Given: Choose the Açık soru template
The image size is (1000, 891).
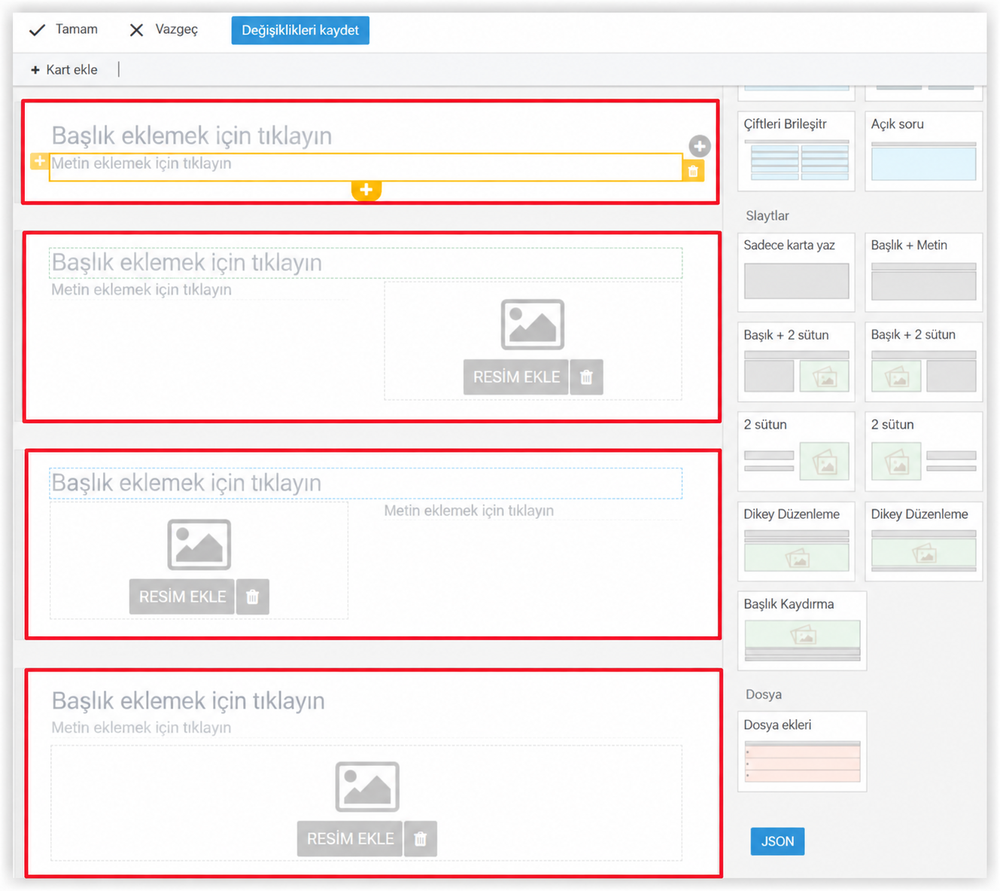Looking at the screenshot, I should point(923,151).
